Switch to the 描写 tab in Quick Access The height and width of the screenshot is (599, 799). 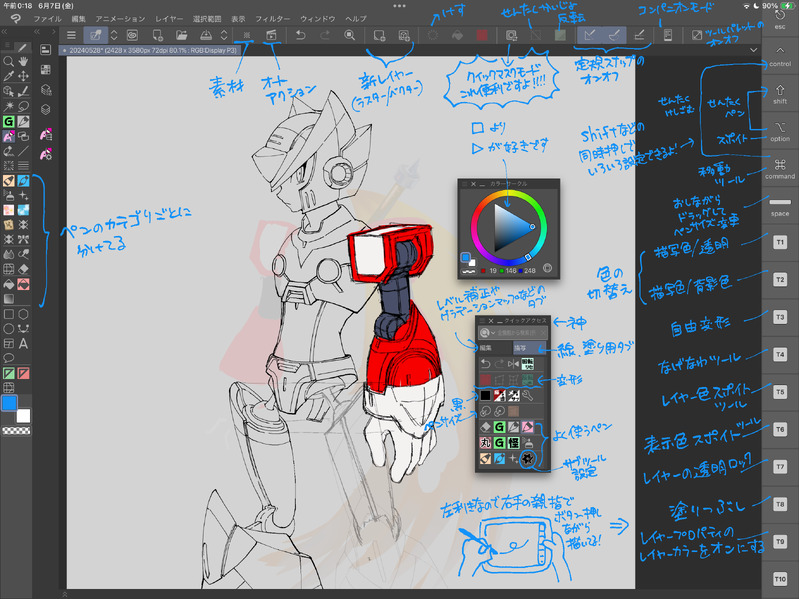528,348
